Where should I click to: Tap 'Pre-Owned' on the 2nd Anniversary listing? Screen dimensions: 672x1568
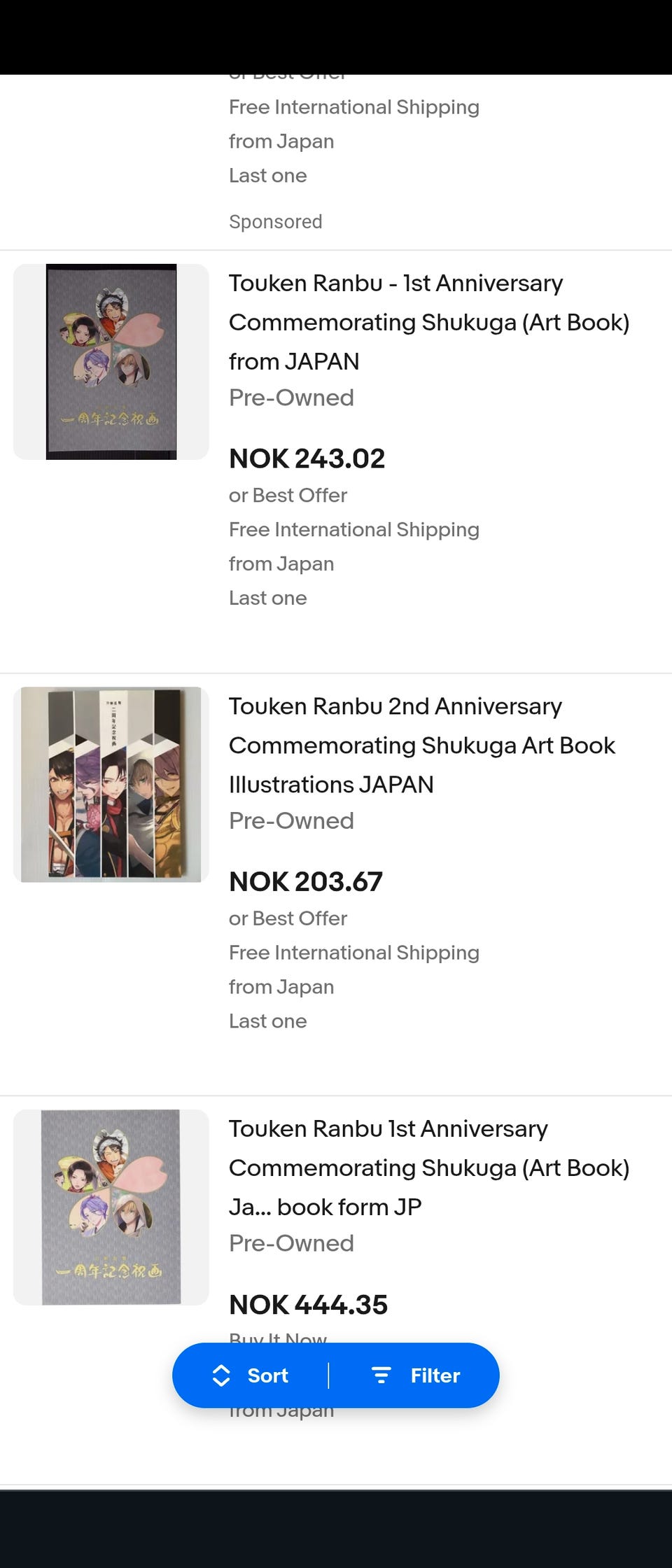coord(291,820)
